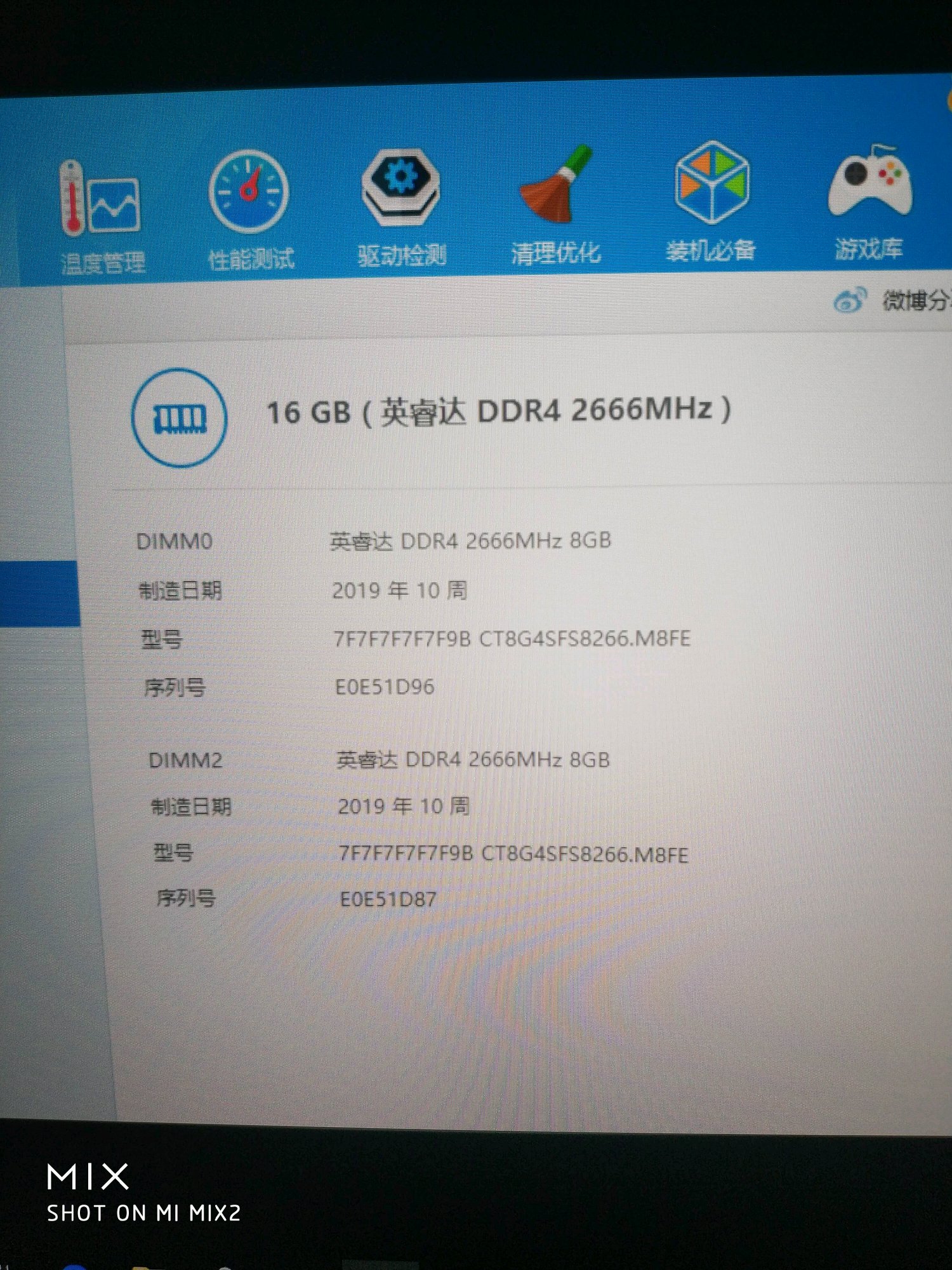Click the 序列号 label under DIMM2

[x=186, y=897]
